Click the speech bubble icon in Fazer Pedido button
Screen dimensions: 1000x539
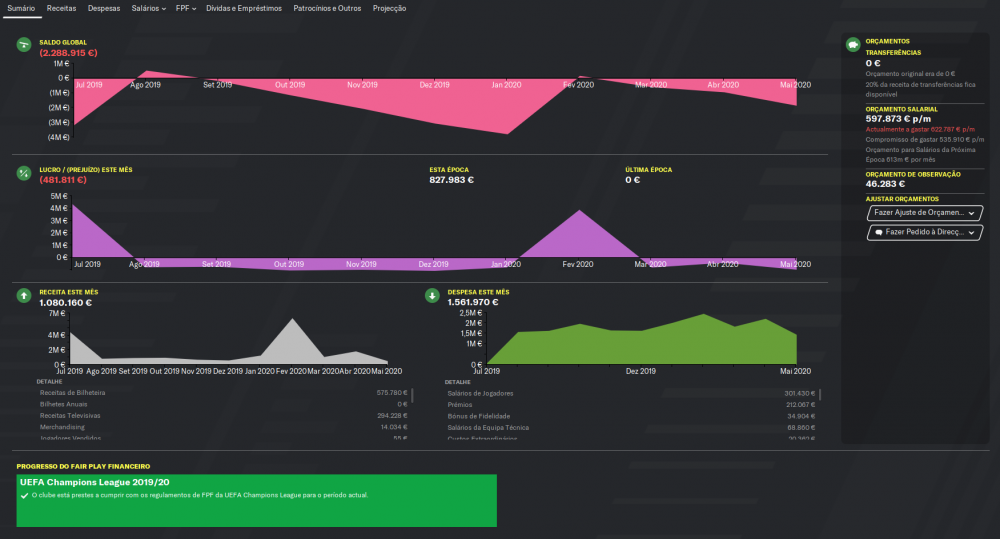[x=879, y=232]
